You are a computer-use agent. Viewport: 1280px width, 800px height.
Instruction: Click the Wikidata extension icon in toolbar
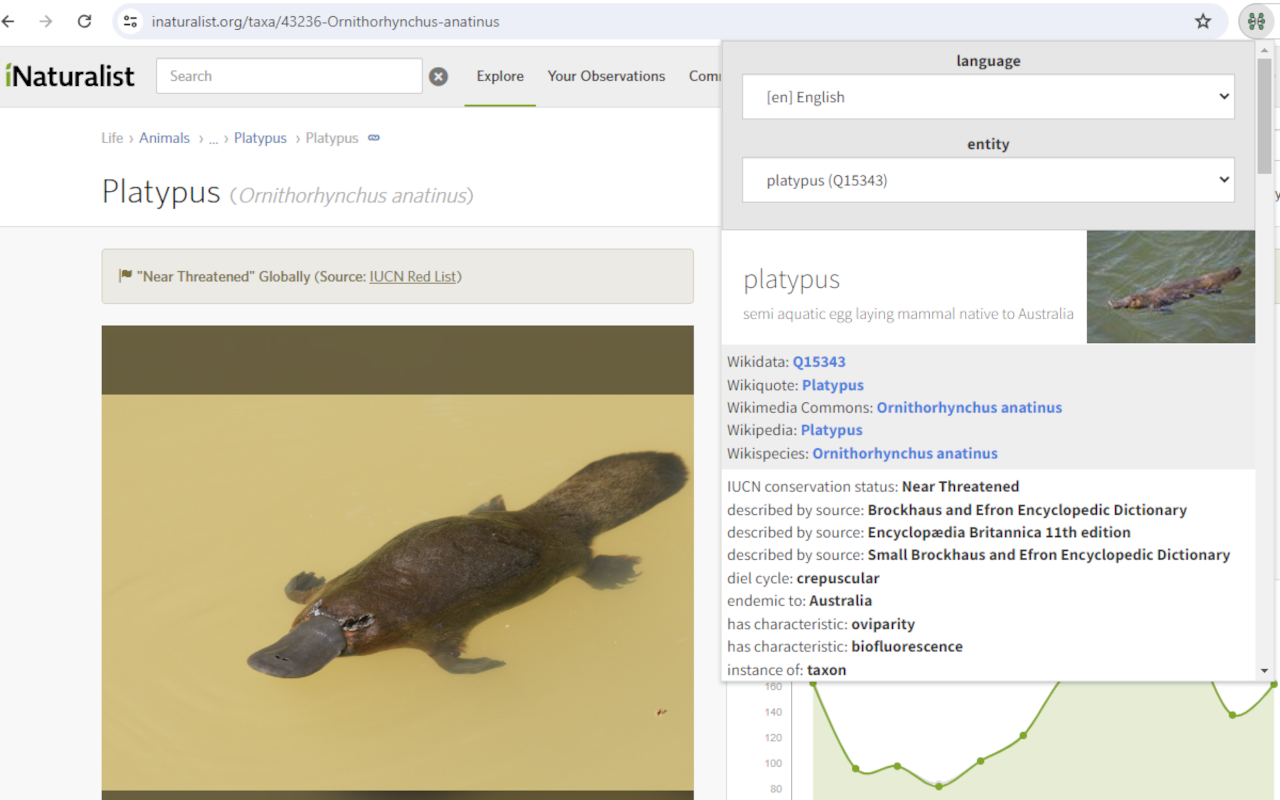[x=1256, y=21]
